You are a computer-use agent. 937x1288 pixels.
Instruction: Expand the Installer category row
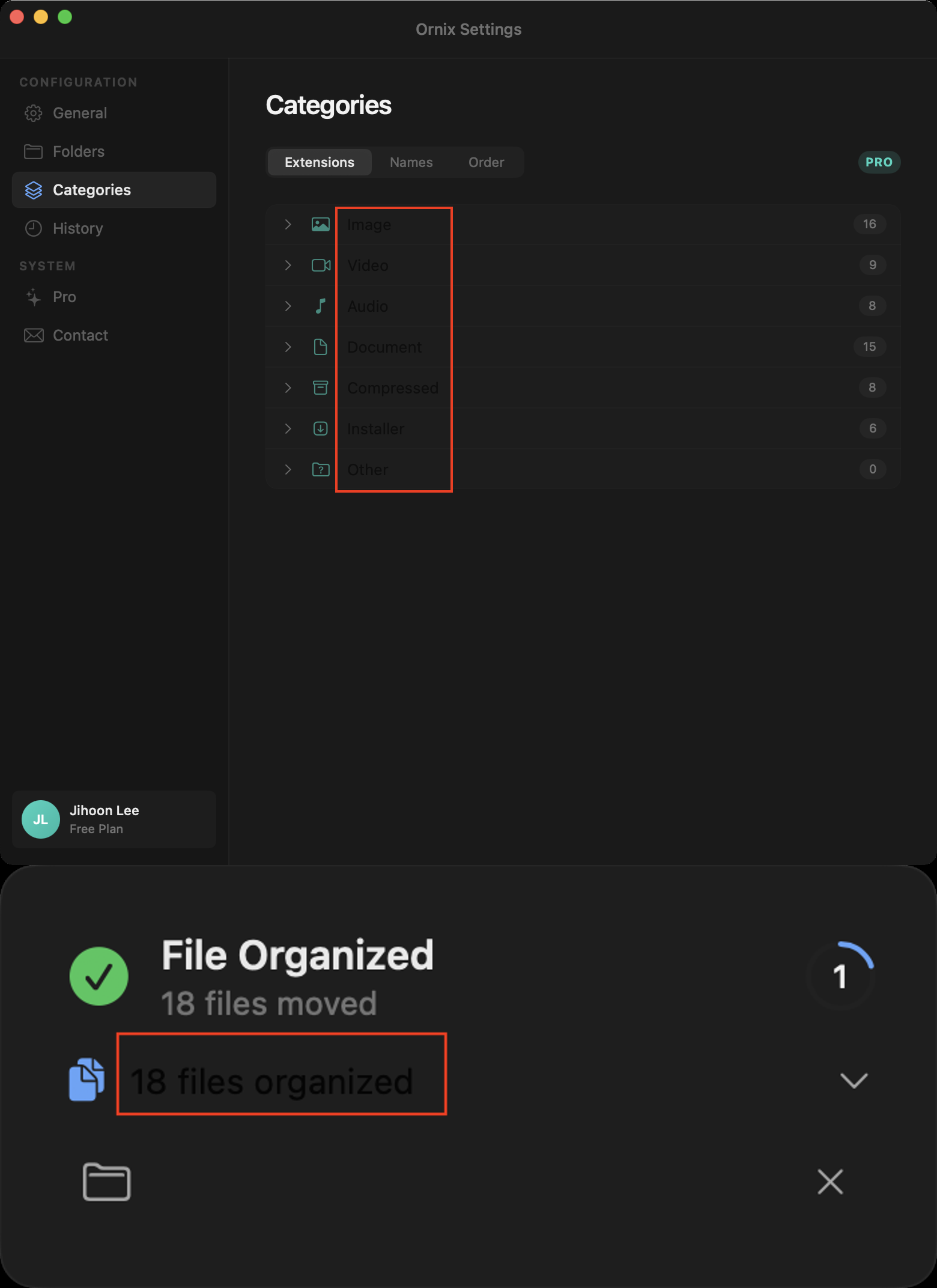pos(288,428)
